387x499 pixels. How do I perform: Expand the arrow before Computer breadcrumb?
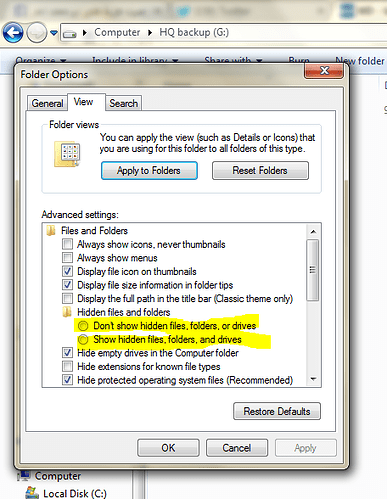pyautogui.click(x=85, y=33)
